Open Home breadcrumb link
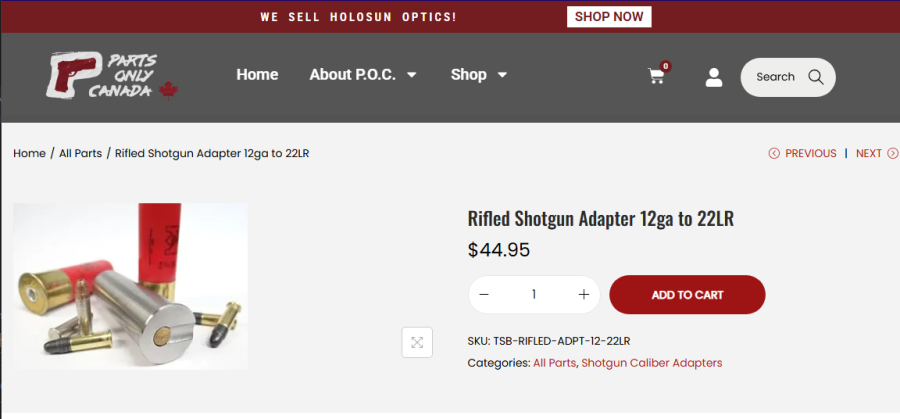 [29, 153]
